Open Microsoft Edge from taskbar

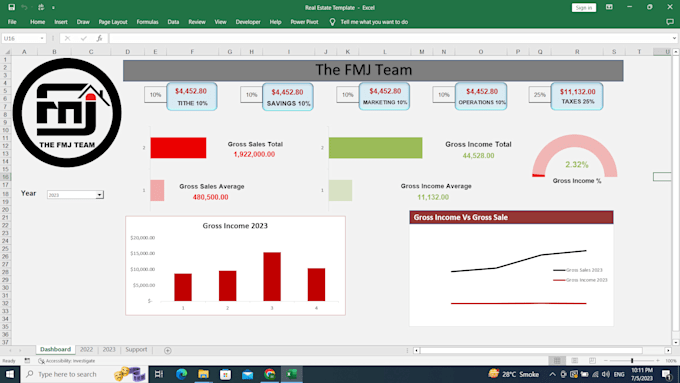[181, 374]
